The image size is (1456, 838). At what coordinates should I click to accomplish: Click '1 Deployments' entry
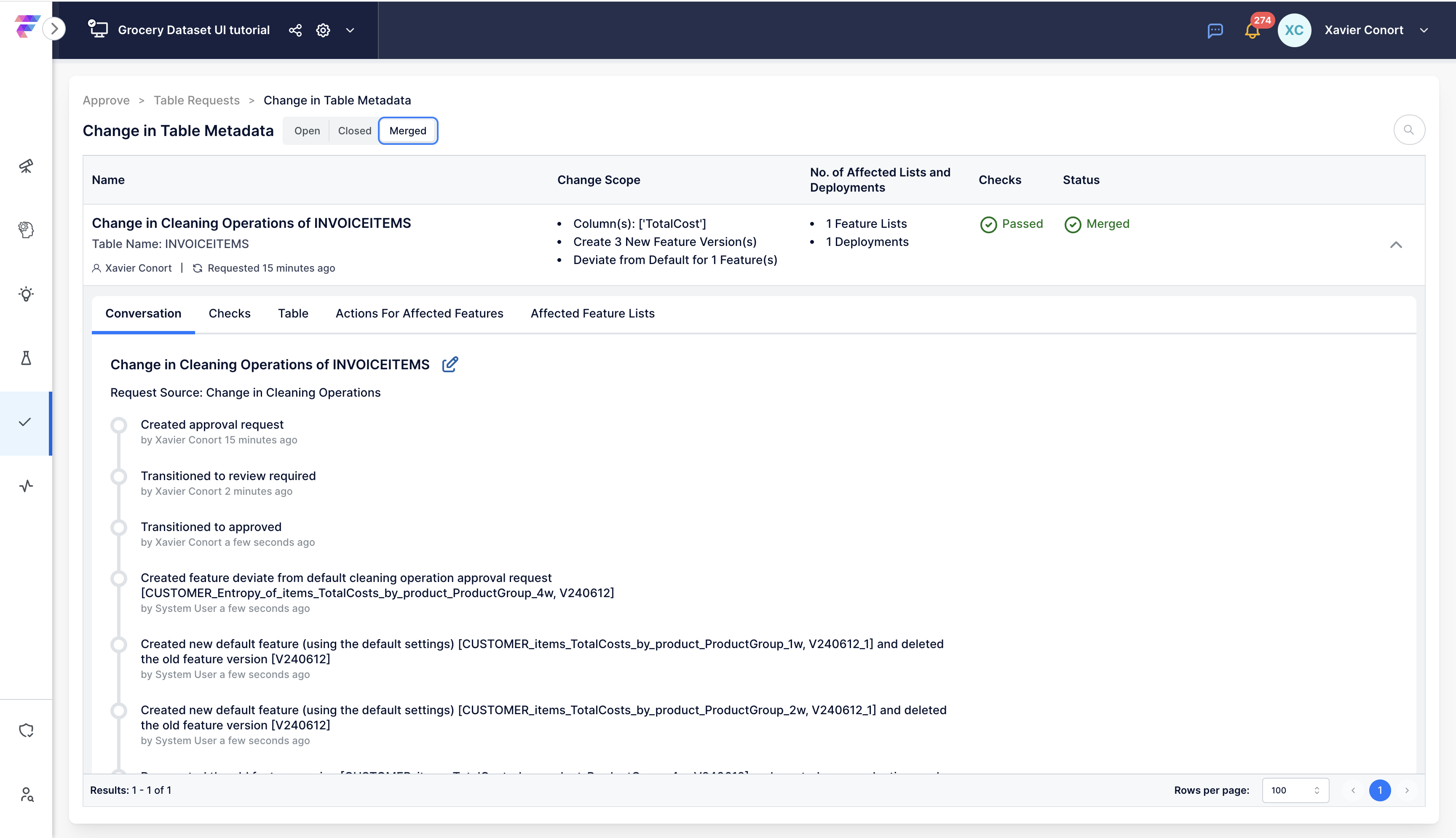click(x=867, y=242)
